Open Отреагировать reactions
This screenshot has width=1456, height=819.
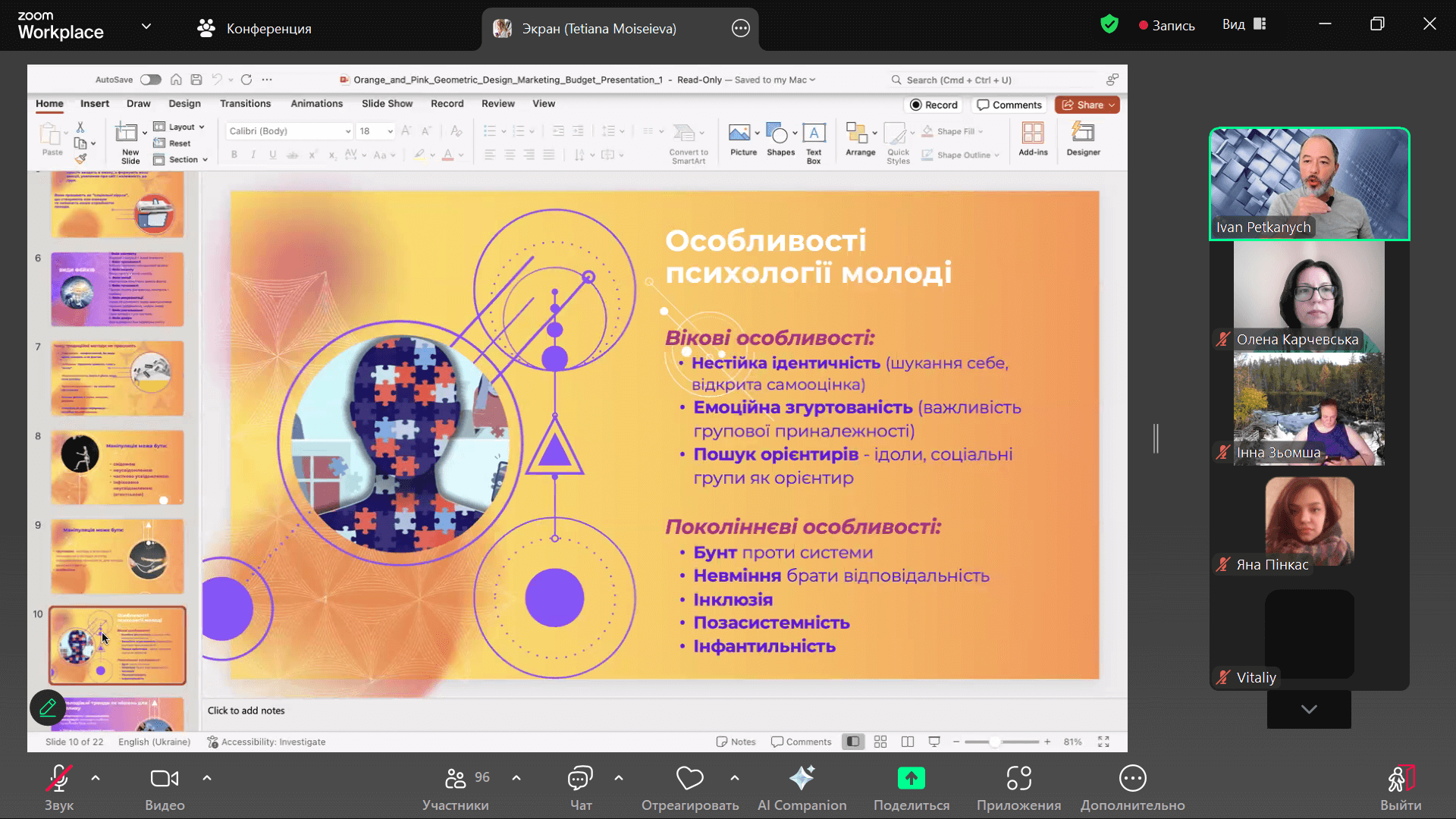[x=690, y=788]
